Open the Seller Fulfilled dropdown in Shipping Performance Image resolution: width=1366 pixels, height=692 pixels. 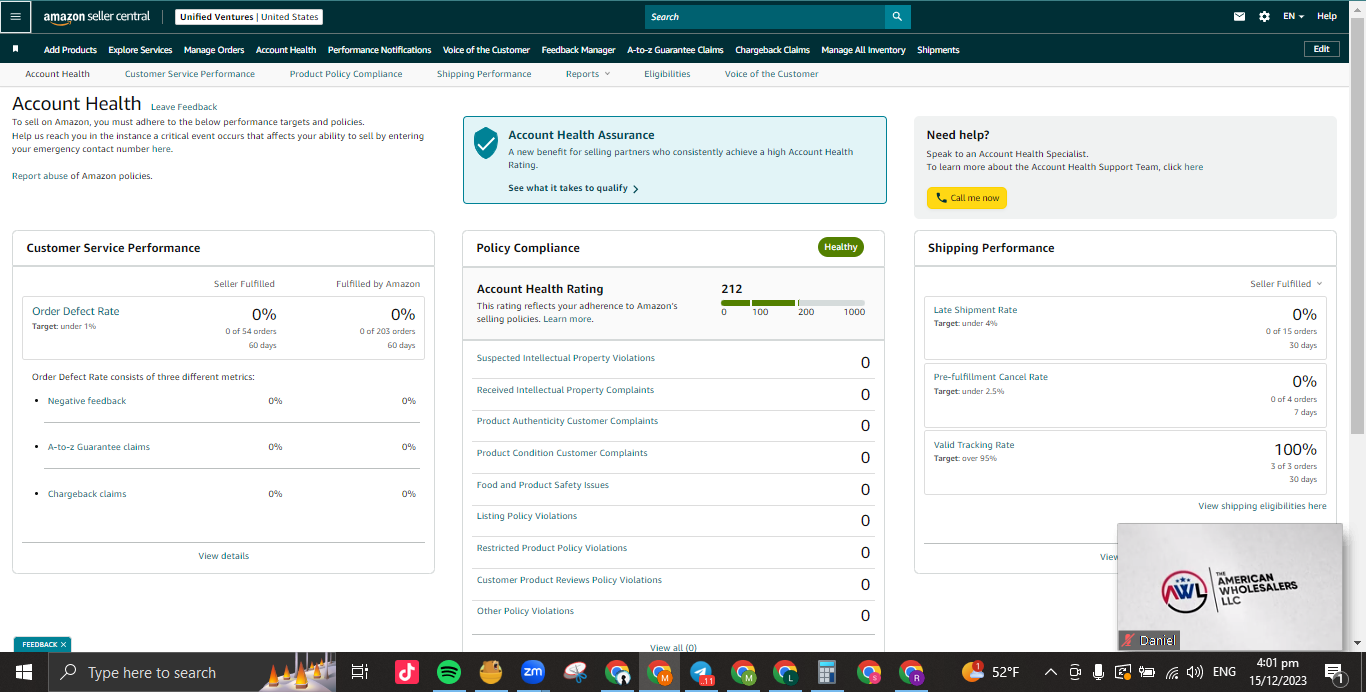coord(1286,284)
